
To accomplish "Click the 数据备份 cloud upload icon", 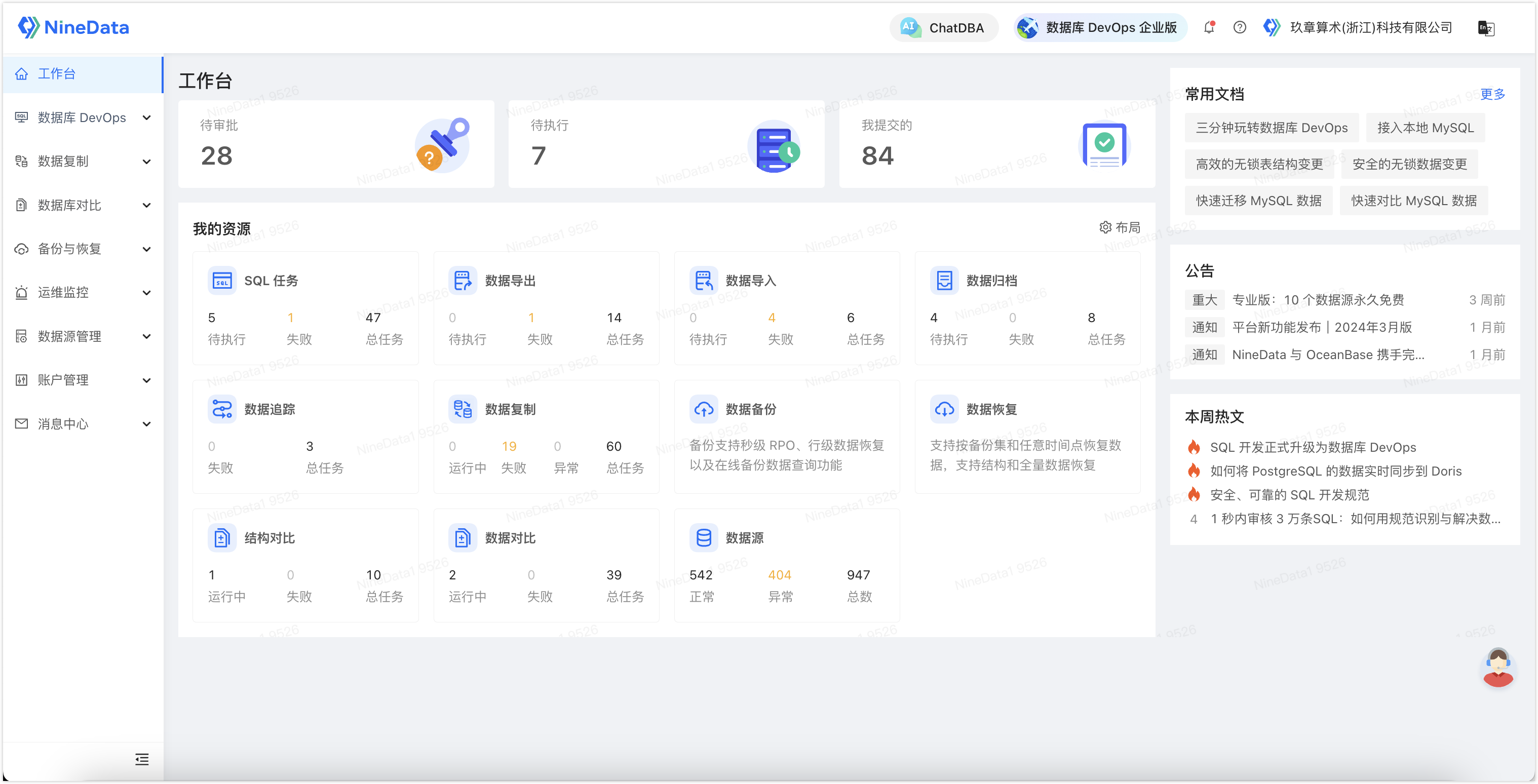I will click(x=703, y=409).
